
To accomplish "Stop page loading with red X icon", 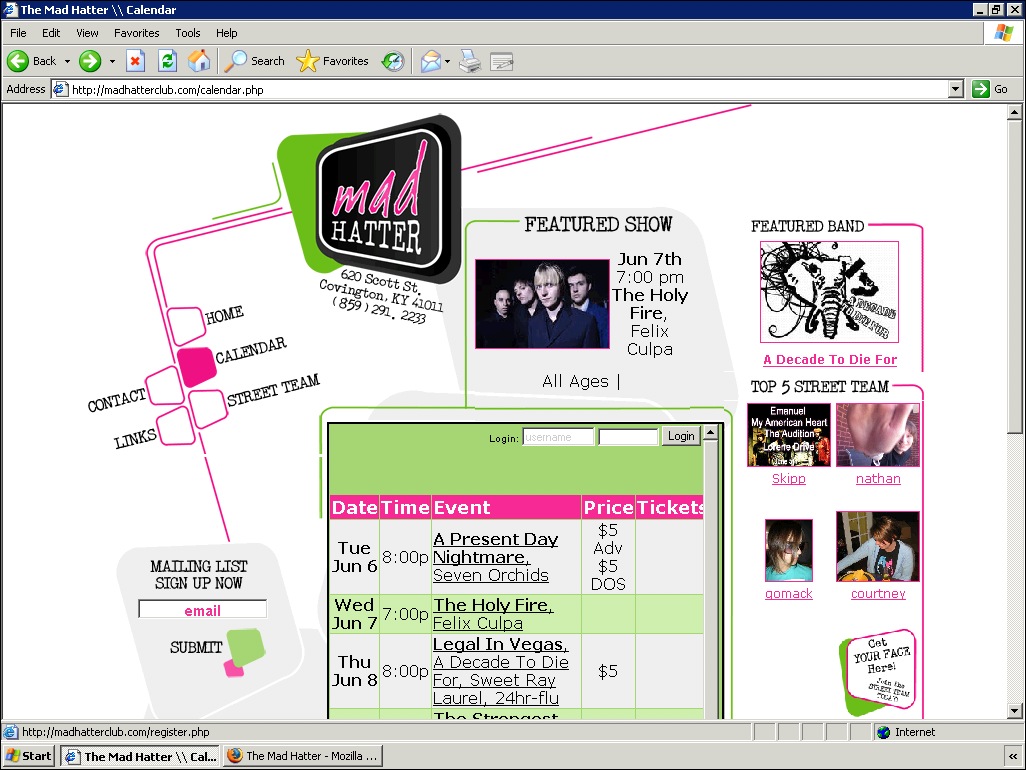I will pyautogui.click(x=135, y=61).
